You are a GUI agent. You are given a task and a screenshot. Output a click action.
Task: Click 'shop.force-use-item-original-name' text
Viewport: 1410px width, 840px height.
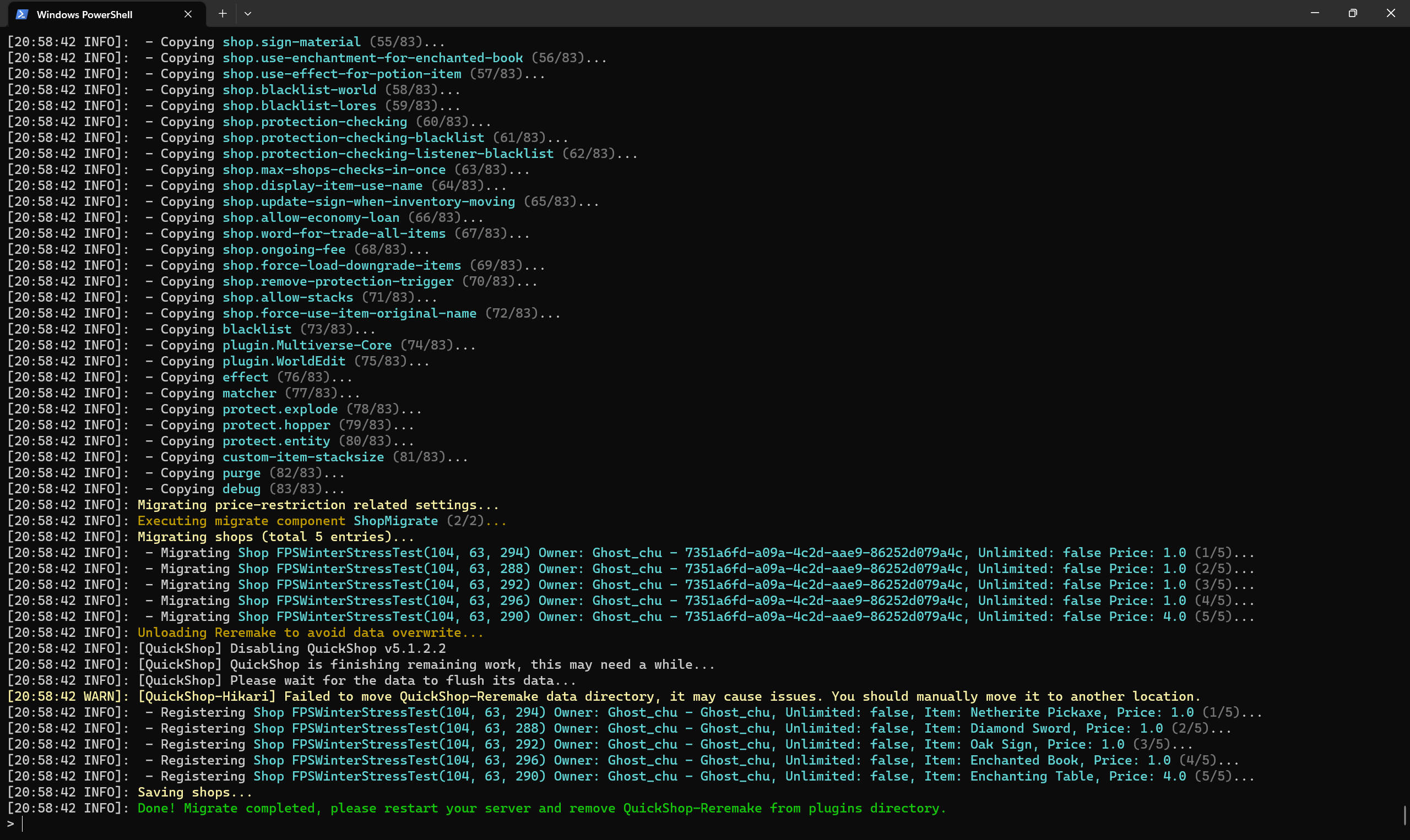point(349,313)
